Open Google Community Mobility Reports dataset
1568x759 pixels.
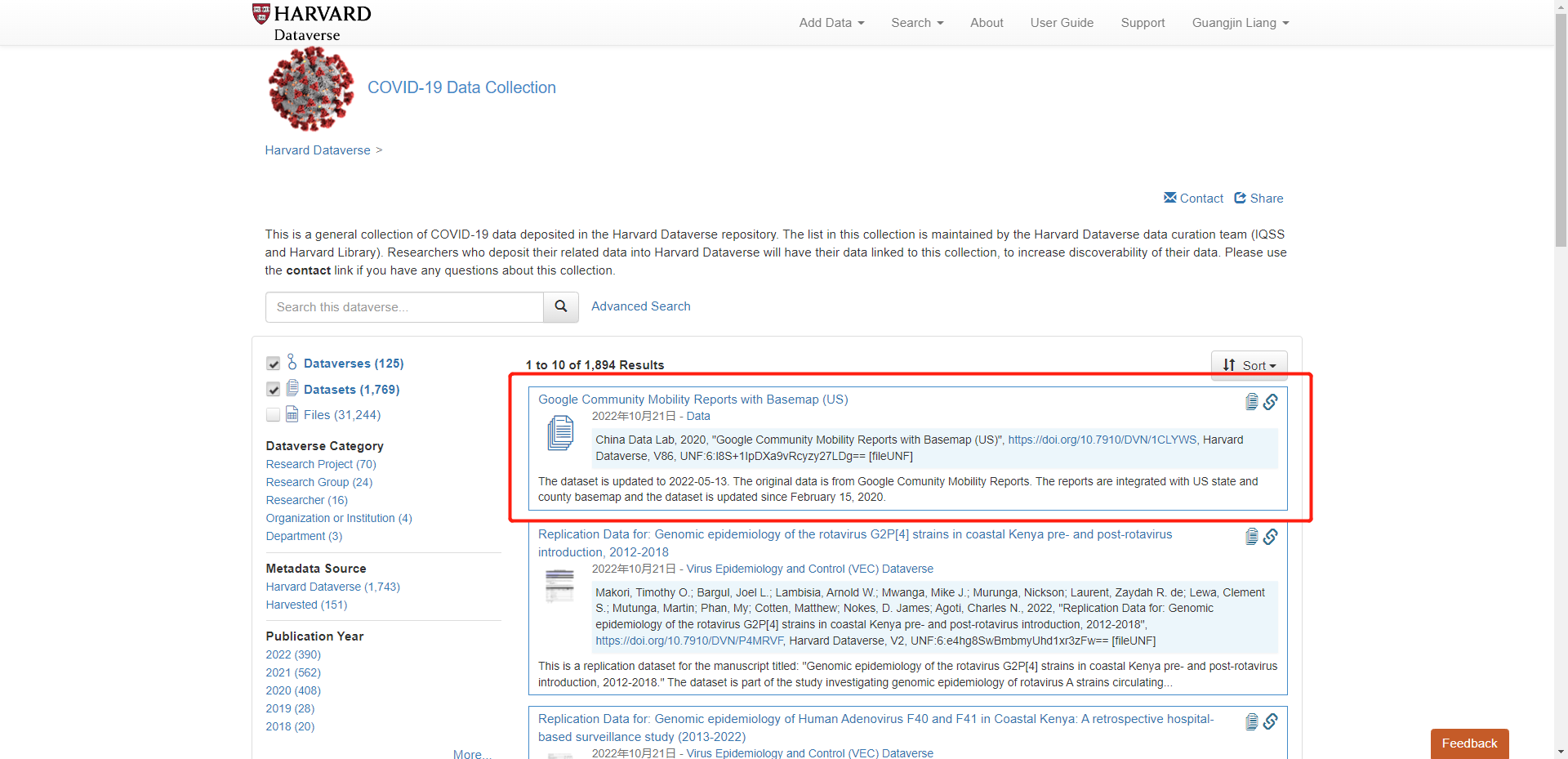tap(693, 400)
